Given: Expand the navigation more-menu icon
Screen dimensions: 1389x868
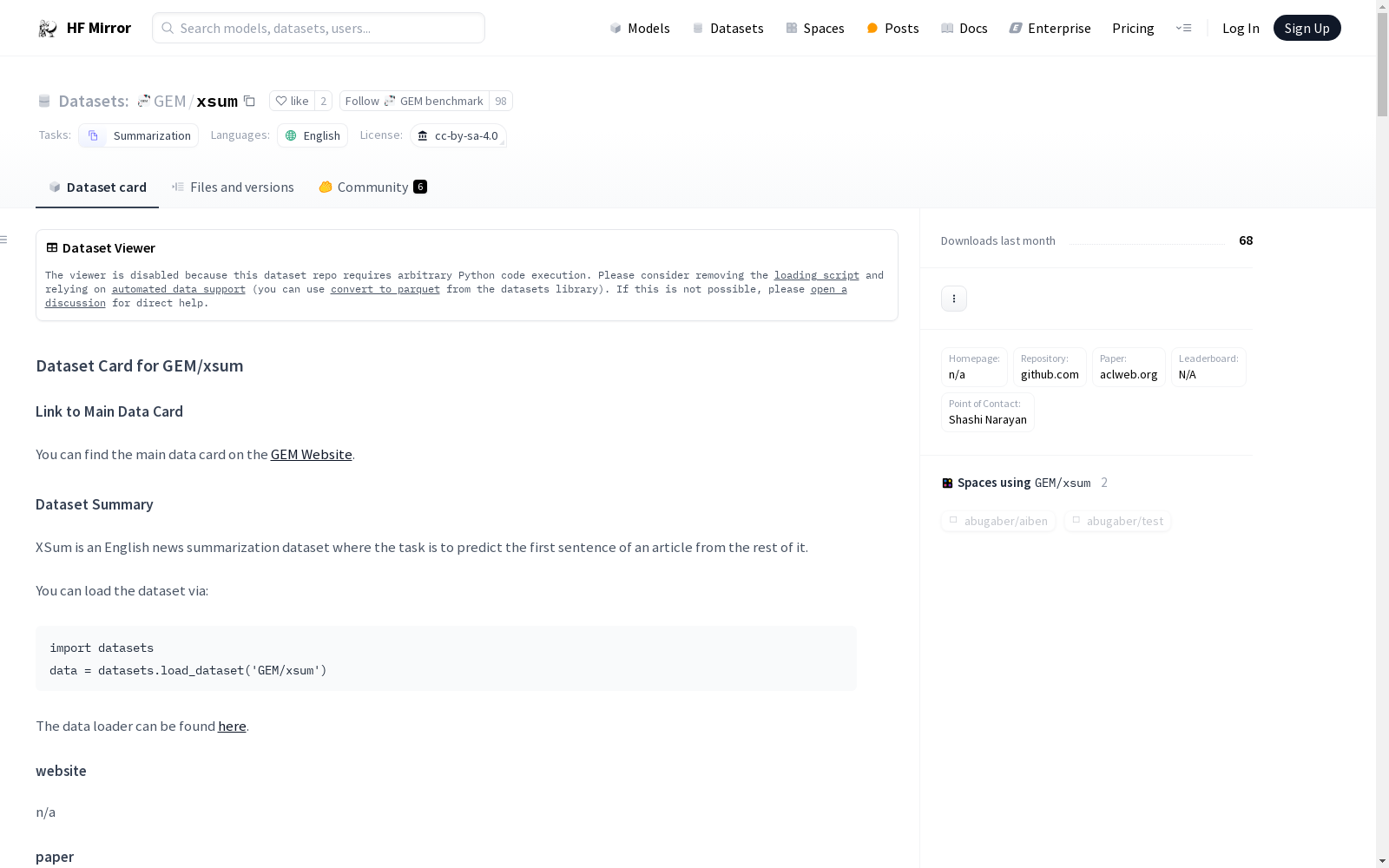Looking at the screenshot, I should tap(1183, 28).
